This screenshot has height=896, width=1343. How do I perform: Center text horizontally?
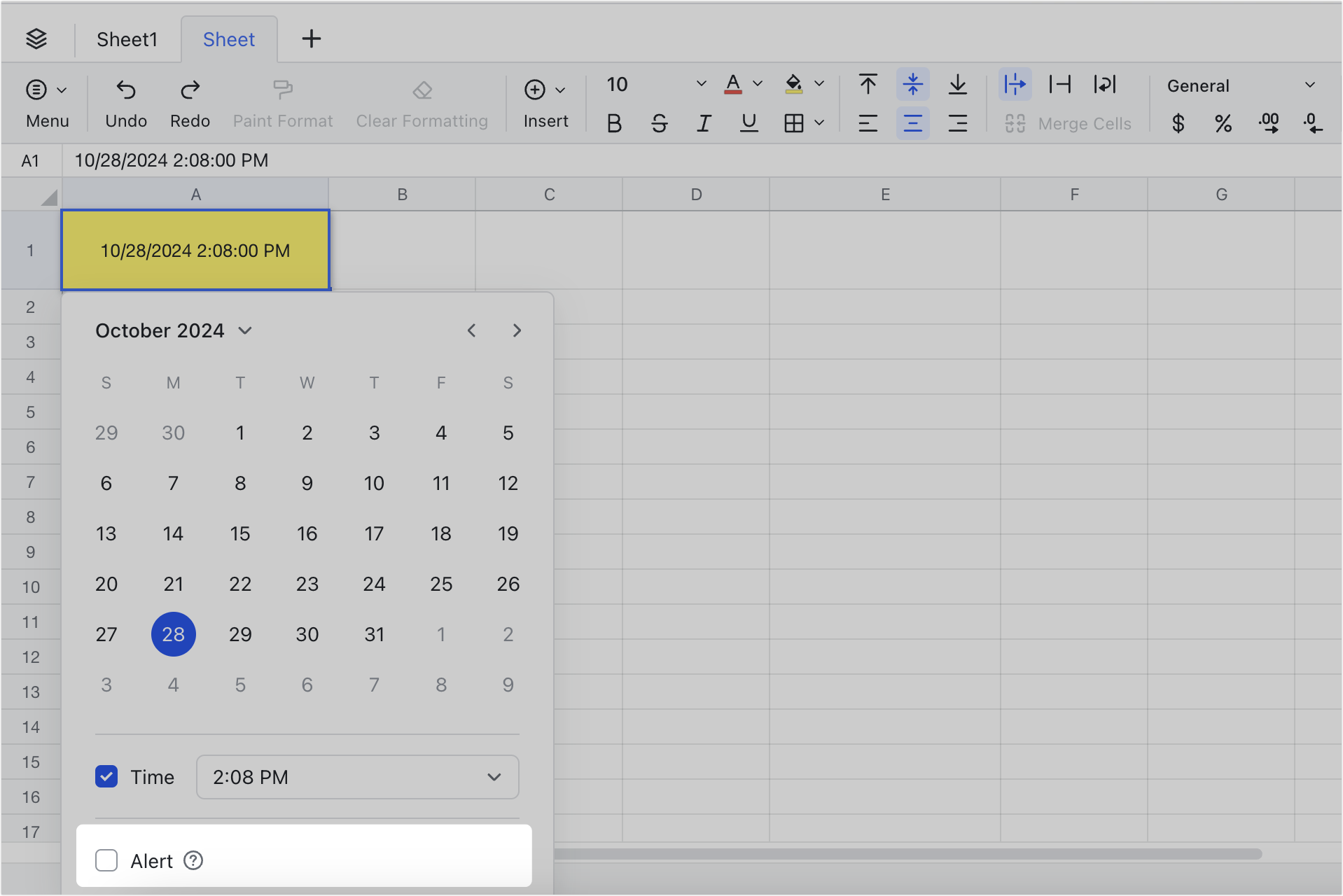pyautogui.click(x=912, y=124)
